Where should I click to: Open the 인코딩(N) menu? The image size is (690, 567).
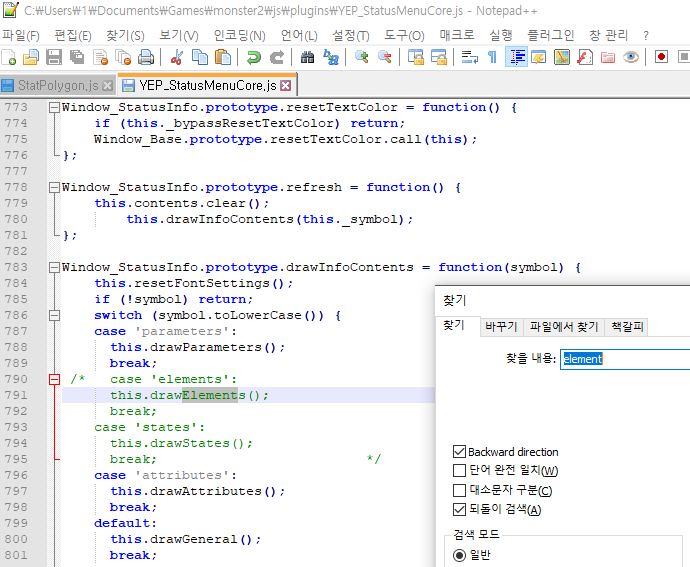239,35
